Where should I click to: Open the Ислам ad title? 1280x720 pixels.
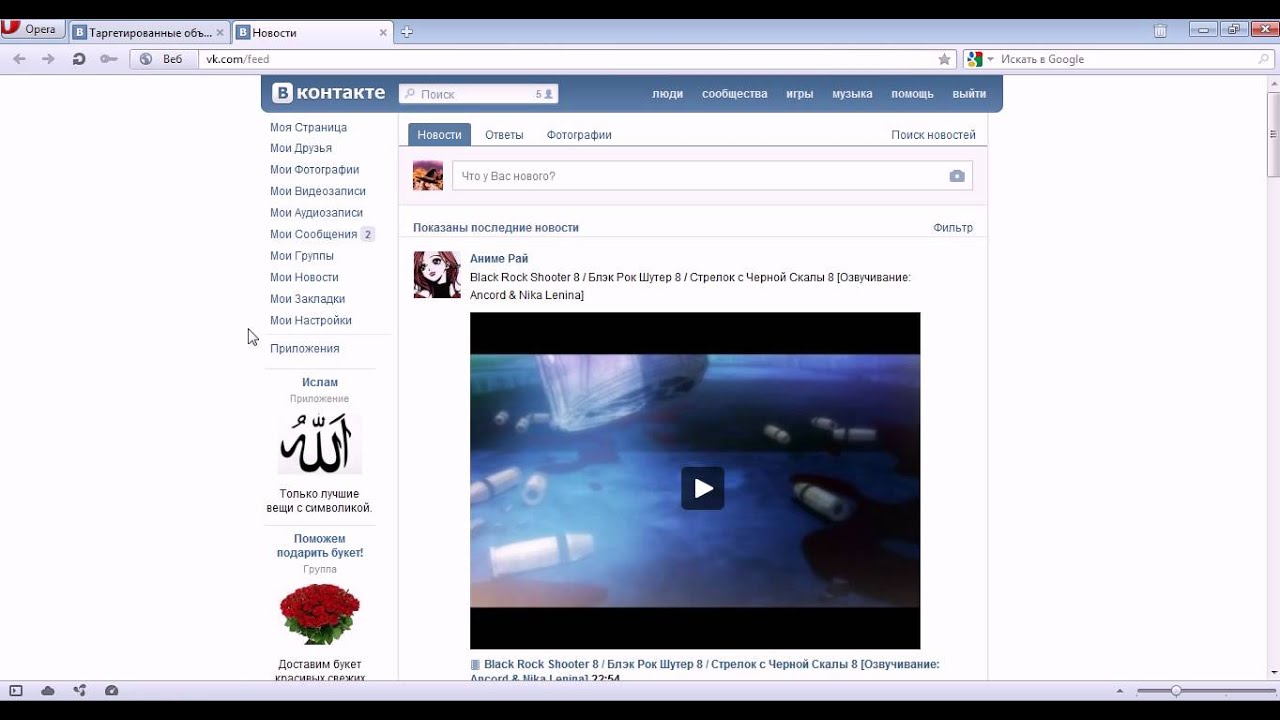pos(320,382)
